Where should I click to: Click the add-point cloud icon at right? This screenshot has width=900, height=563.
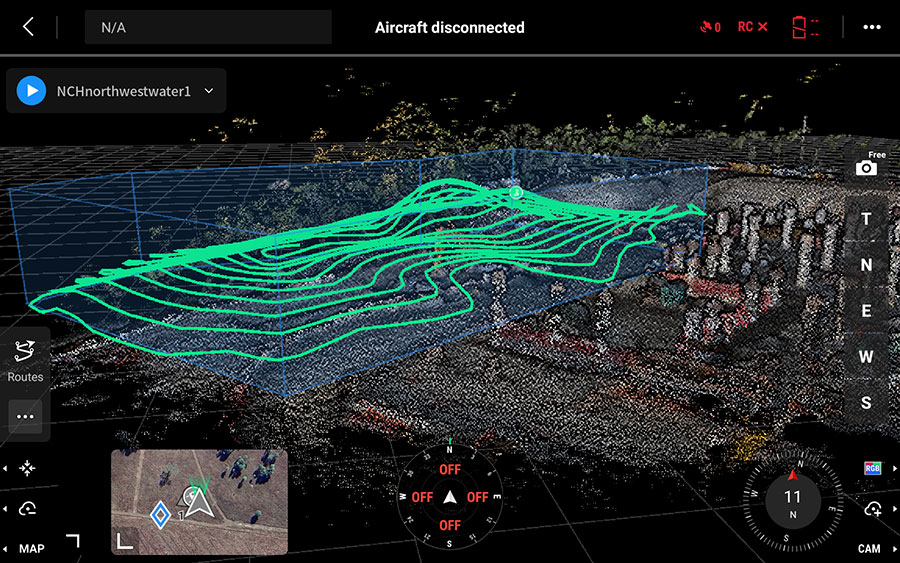pyautogui.click(x=873, y=508)
